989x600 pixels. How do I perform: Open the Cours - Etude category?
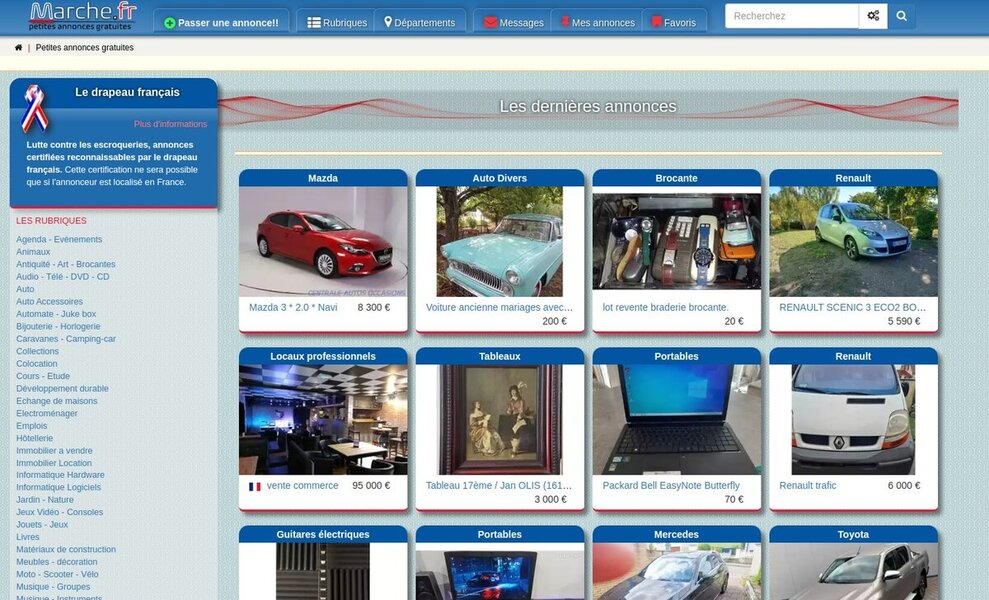pyautogui.click(x=43, y=376)
